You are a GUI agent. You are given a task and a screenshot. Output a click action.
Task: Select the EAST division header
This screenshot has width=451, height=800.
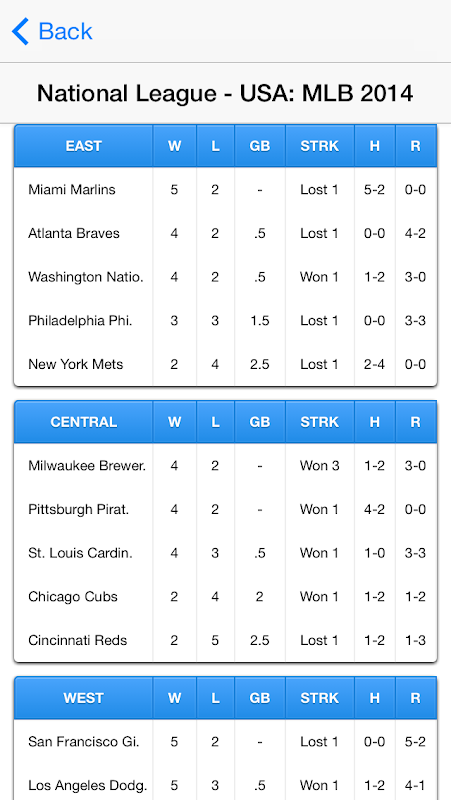click(x=84, y=146)
